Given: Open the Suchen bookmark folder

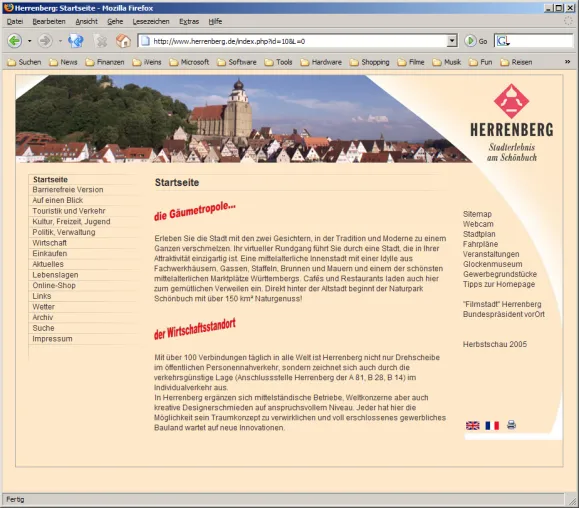Looking at the screenshot, I should 24,62.
